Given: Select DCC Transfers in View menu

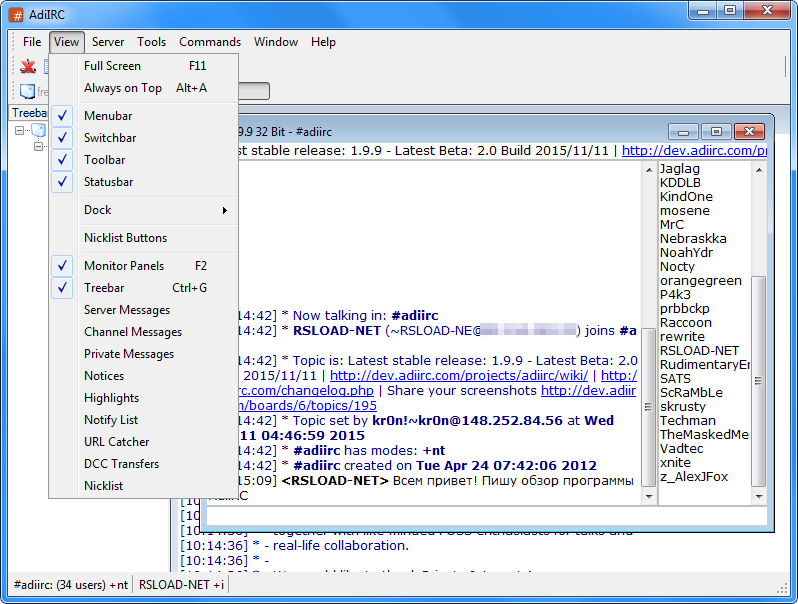Looking at the screenshot, I should point(144,464).
